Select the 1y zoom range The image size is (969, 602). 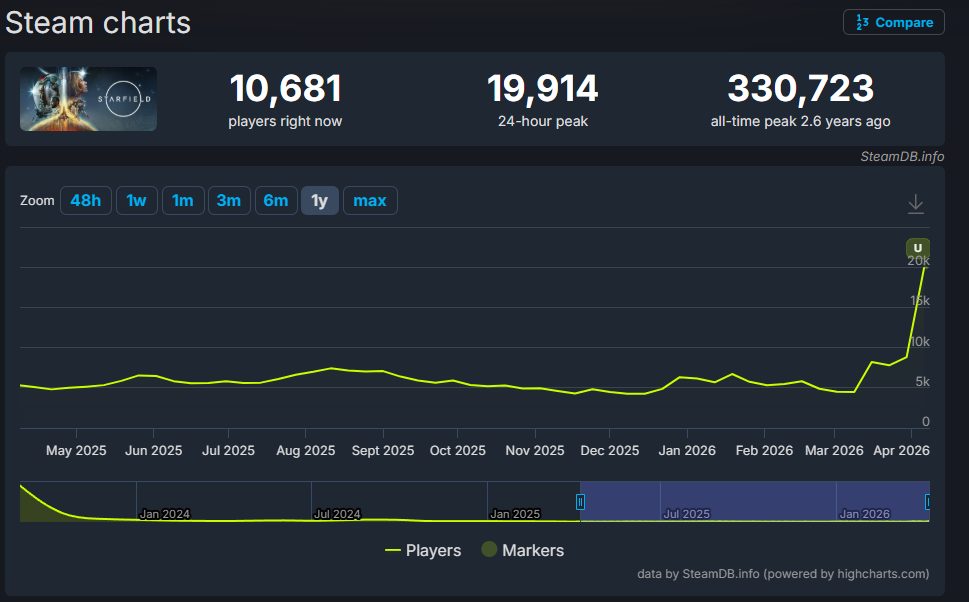point(319,200)
